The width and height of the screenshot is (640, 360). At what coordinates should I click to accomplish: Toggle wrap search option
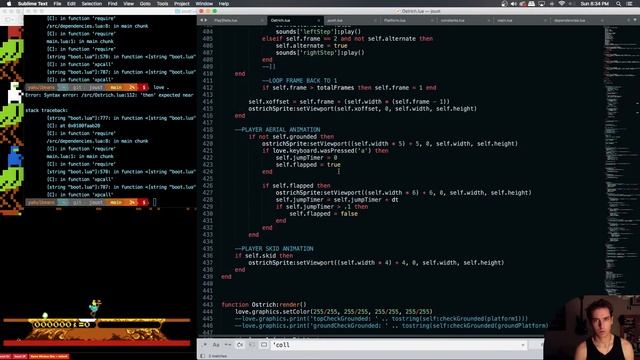240,345
